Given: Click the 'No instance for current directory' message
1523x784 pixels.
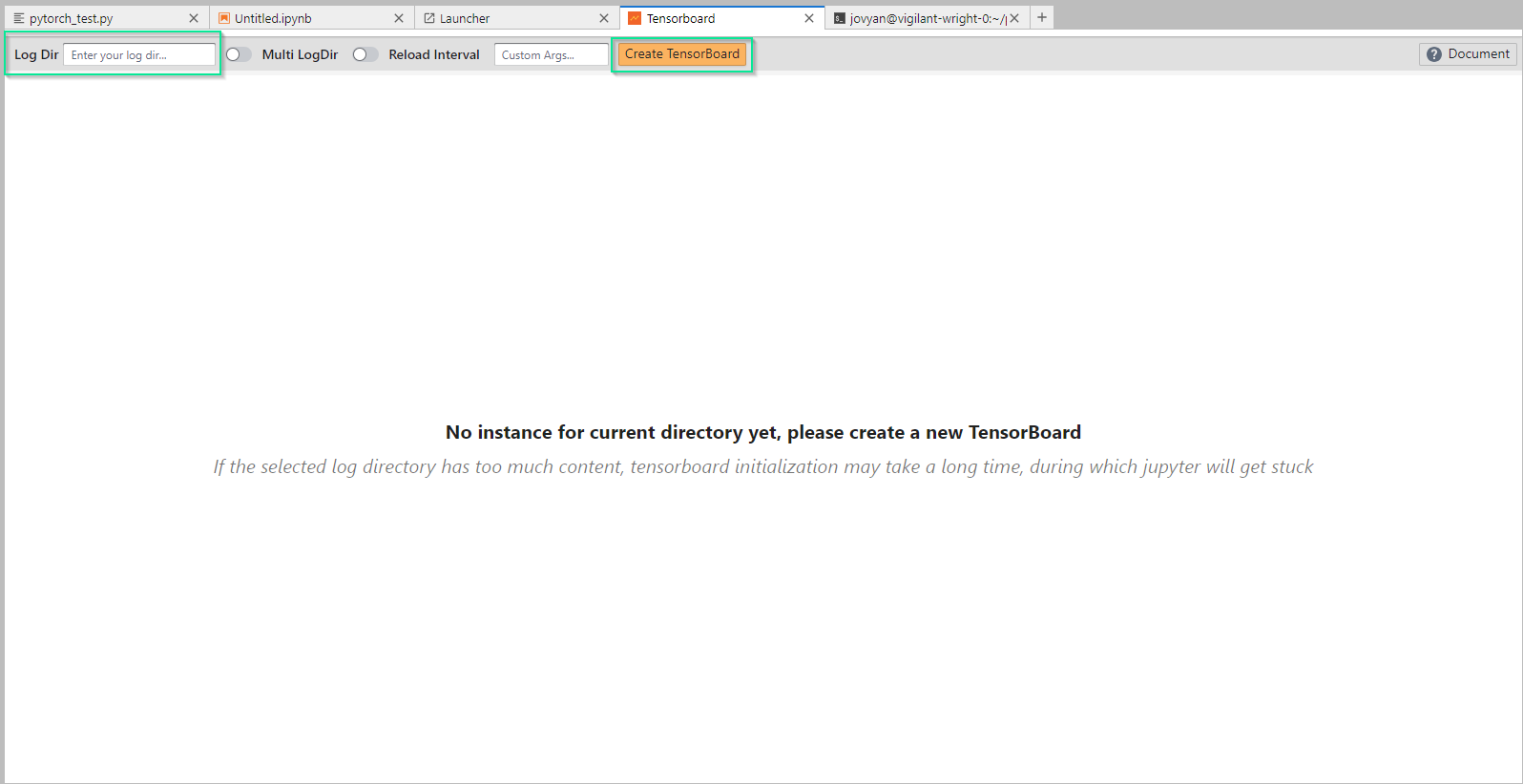Looking at the screenshot, I should [x=763, y=432].
